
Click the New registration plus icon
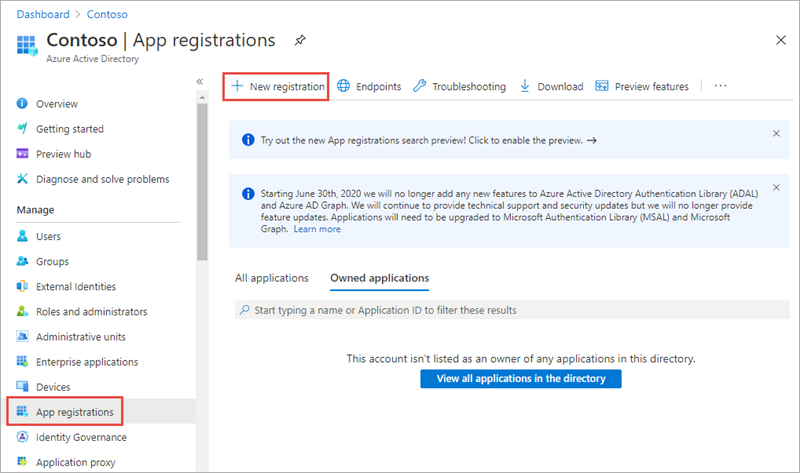[237, 86]
